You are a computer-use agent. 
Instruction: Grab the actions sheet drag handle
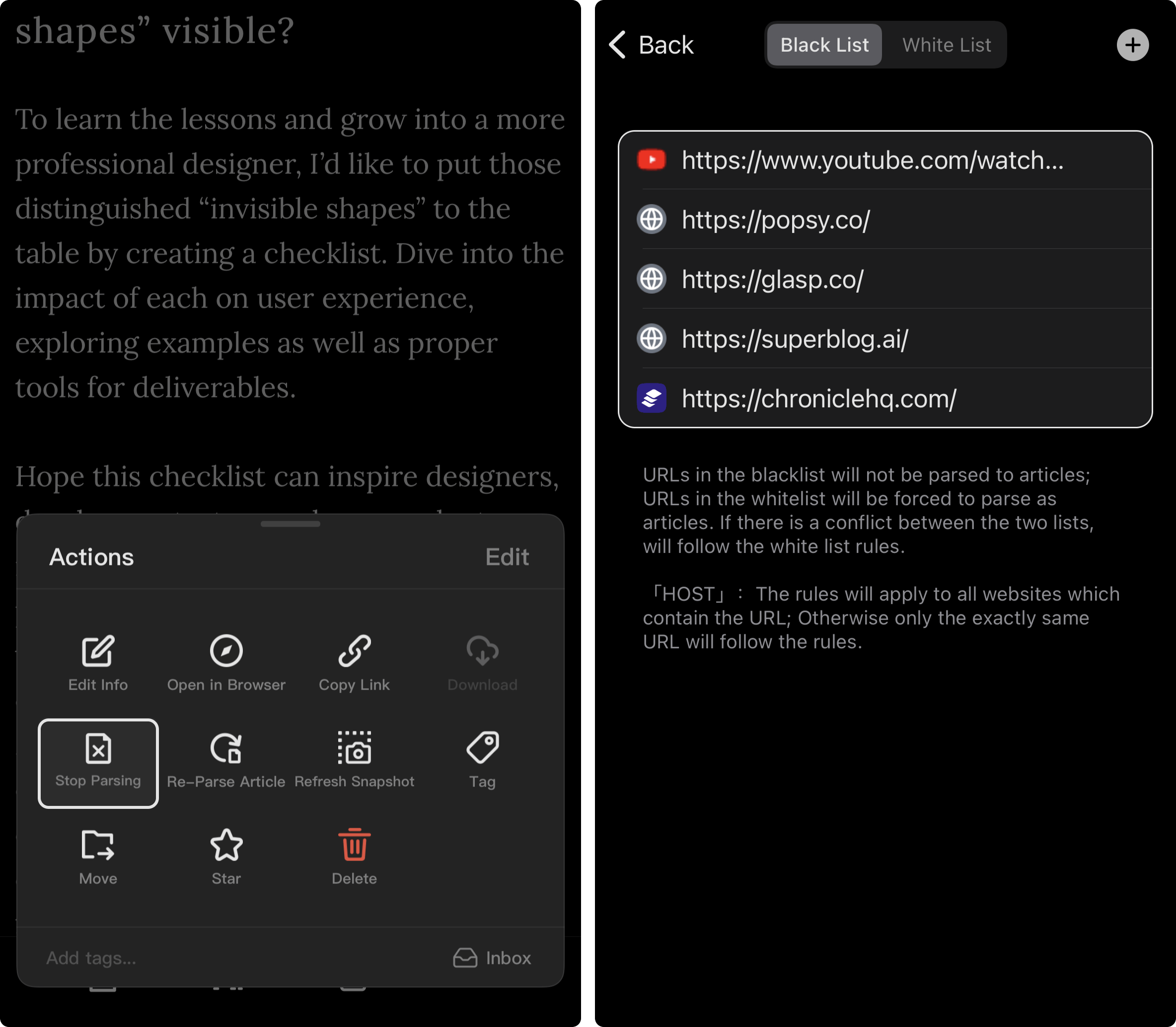291,523
